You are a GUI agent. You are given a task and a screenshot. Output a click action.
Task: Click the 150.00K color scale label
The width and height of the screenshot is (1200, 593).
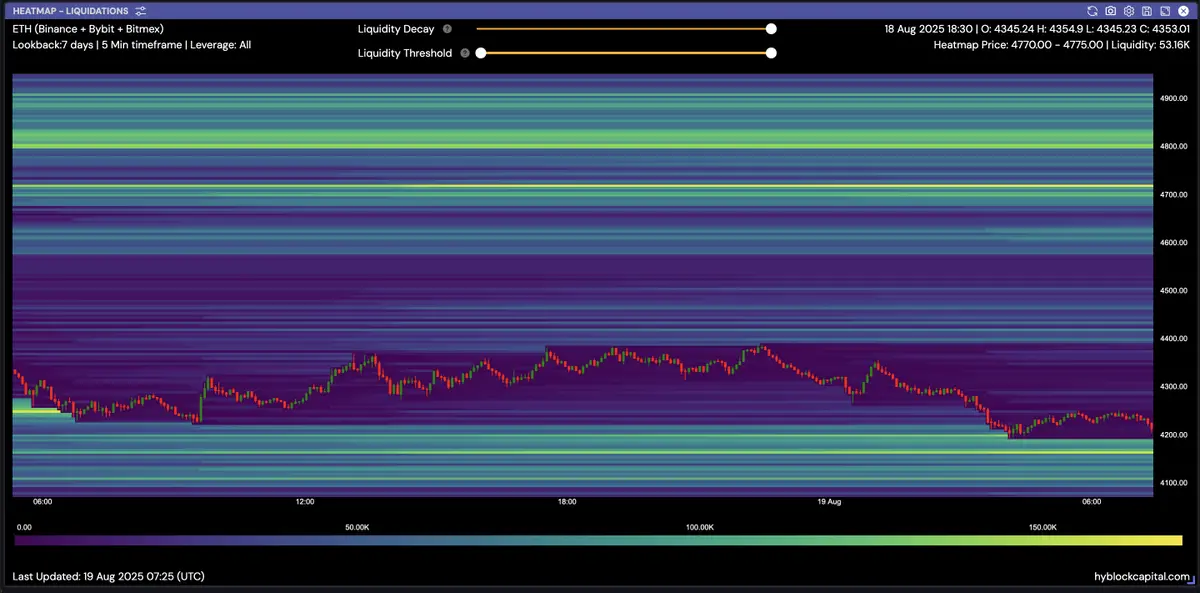[x=1043, y=527]
